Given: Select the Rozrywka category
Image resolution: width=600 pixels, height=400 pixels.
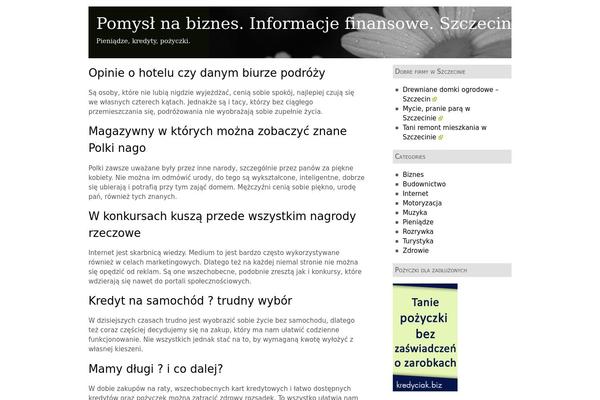Looking at the screenshot, I should click(x=418, y=232).
